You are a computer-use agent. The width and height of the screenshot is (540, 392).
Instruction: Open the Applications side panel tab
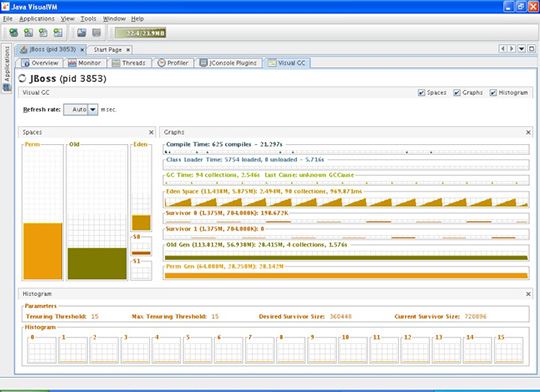(x=7, y=68)
